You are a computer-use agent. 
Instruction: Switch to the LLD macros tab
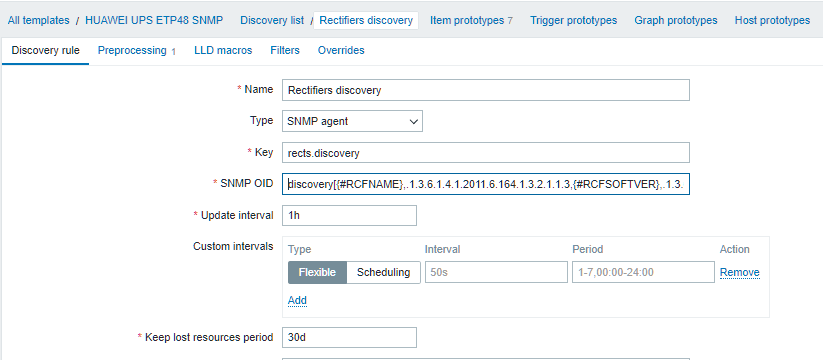point(223,50)
